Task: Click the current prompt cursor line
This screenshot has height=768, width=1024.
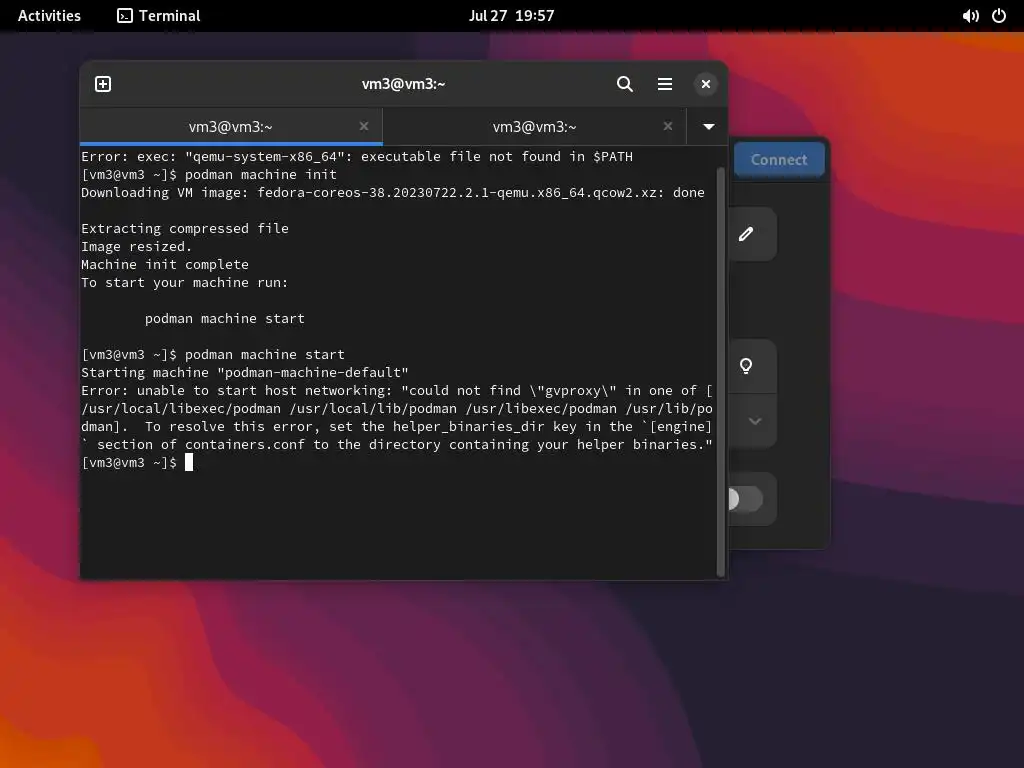Action: click(137, 462)
